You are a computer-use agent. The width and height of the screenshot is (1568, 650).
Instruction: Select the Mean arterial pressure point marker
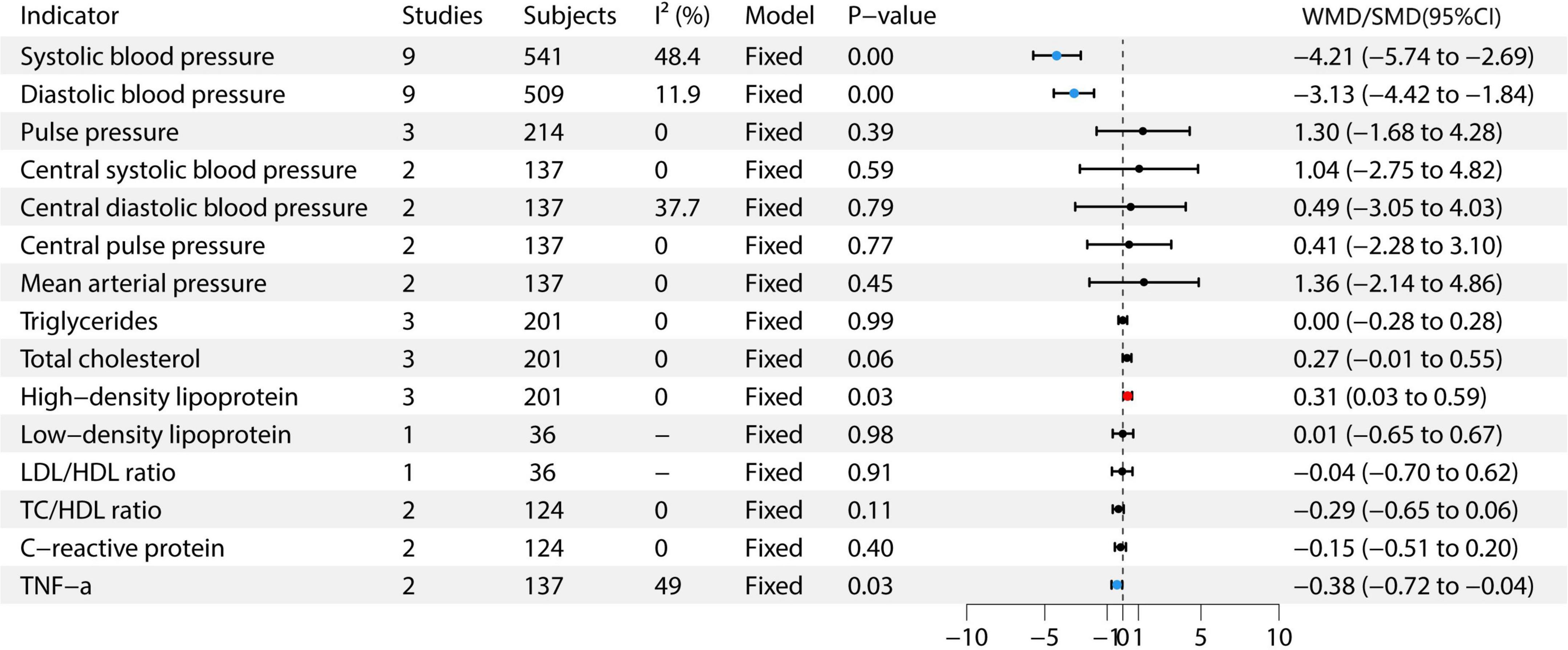pyautogui.click(x=1144, y=282)
